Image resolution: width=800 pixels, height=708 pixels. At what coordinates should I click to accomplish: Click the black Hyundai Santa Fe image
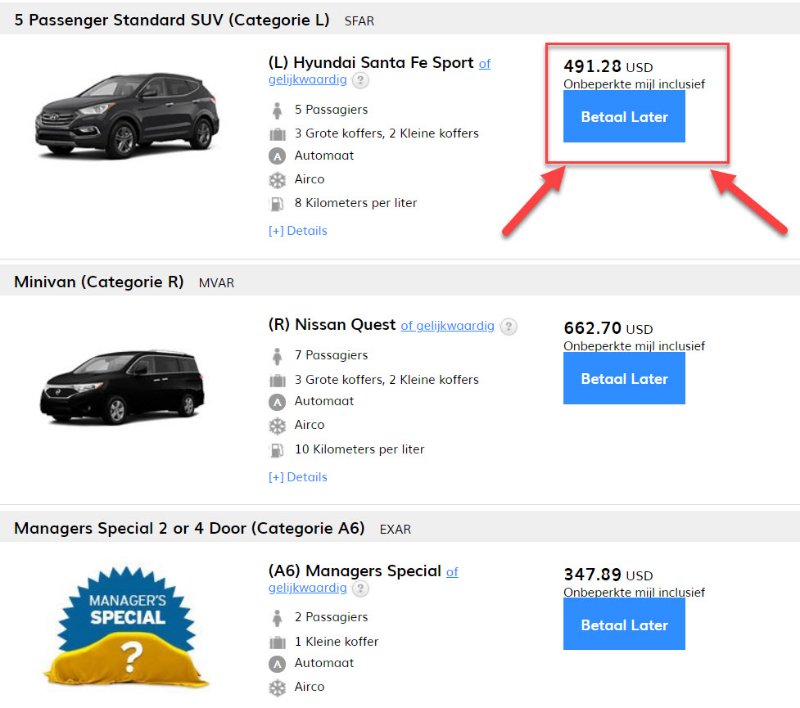(127, 115)
